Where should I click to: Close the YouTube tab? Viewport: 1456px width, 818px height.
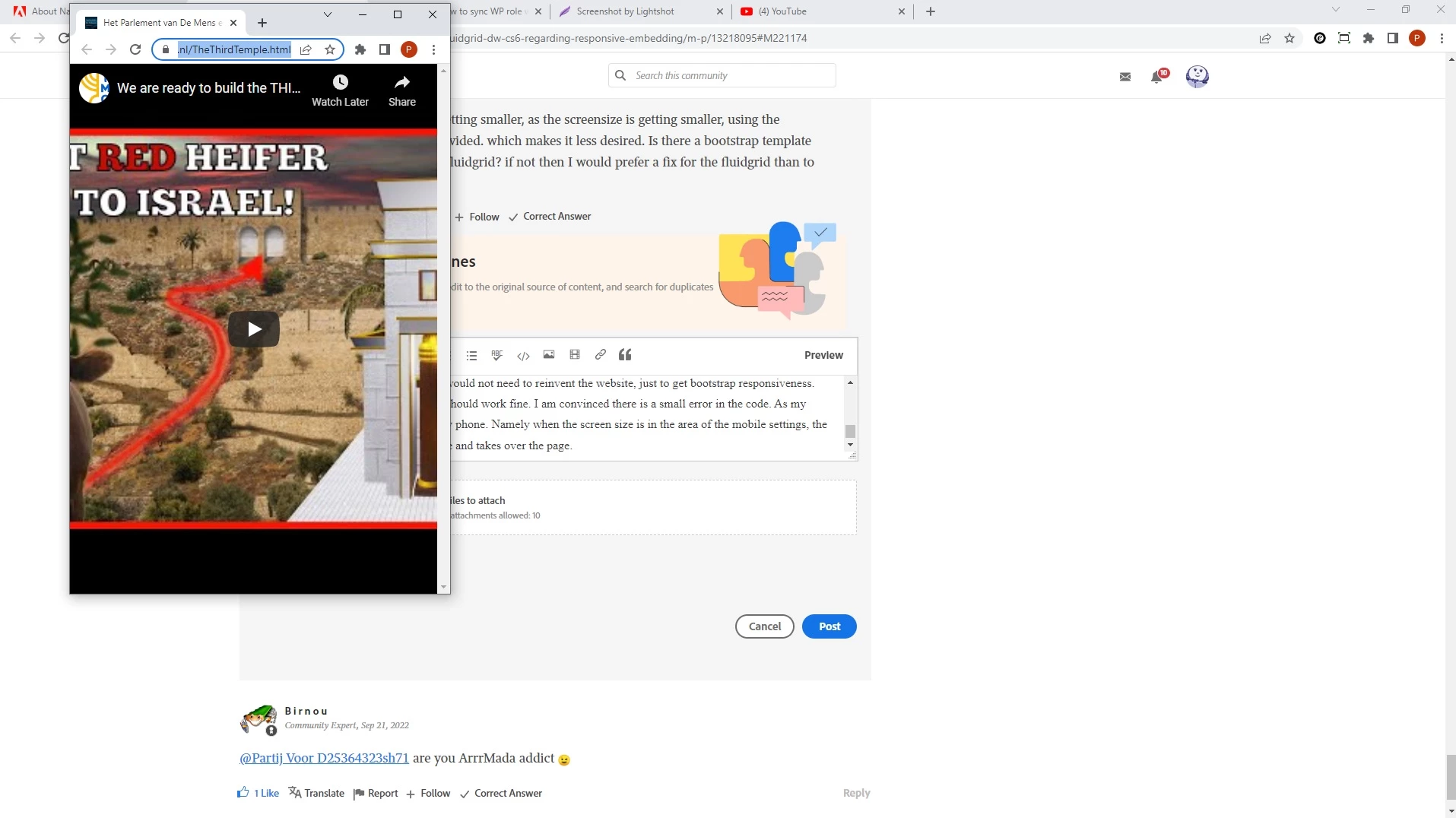pos(902,11)
